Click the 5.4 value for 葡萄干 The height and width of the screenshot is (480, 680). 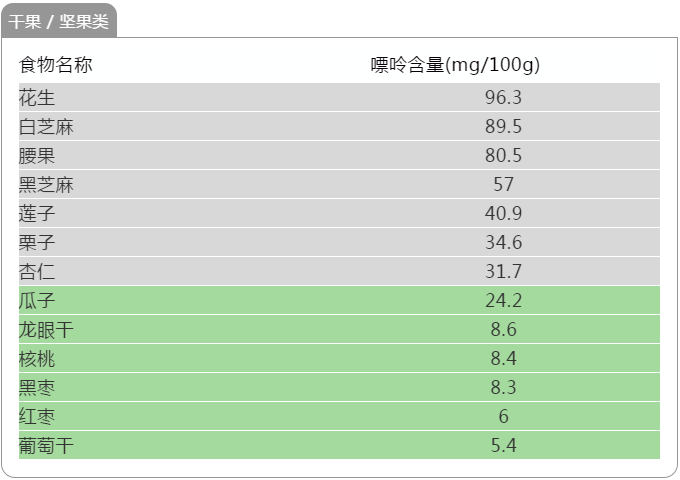[x=503, y=446]
